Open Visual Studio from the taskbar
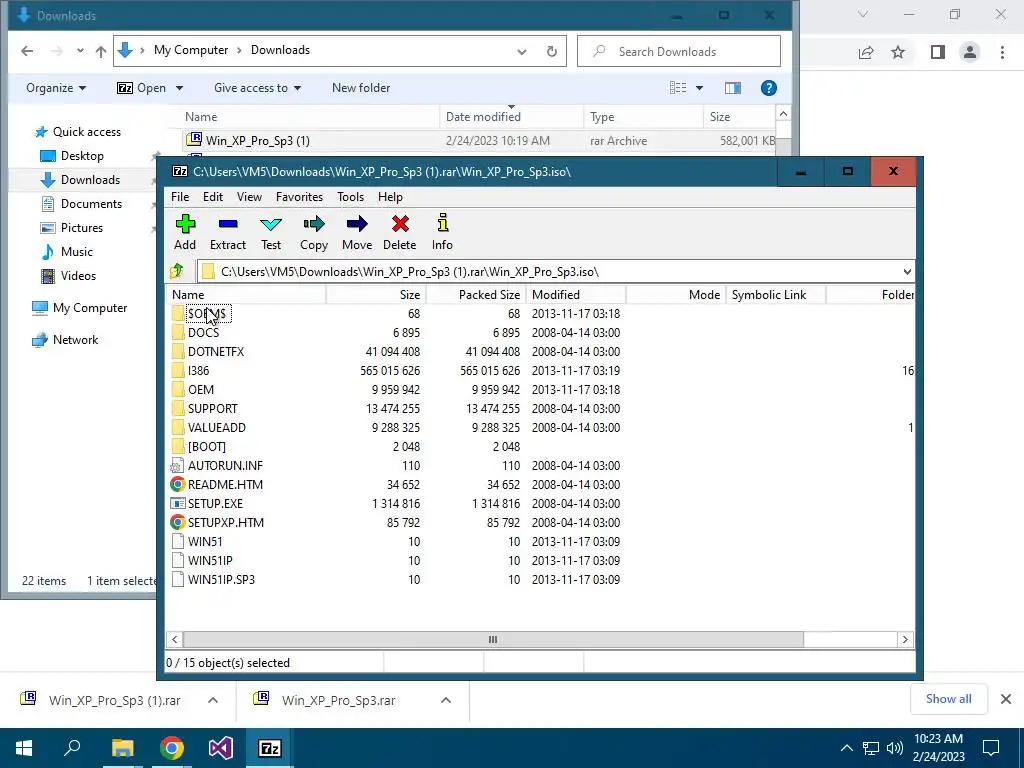The height and width of the screenshot is (768, 1024). (221, 748)
